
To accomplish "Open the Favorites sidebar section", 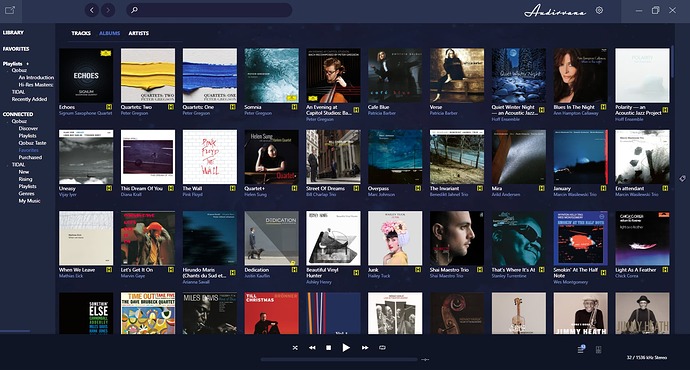I will [16, 49].
